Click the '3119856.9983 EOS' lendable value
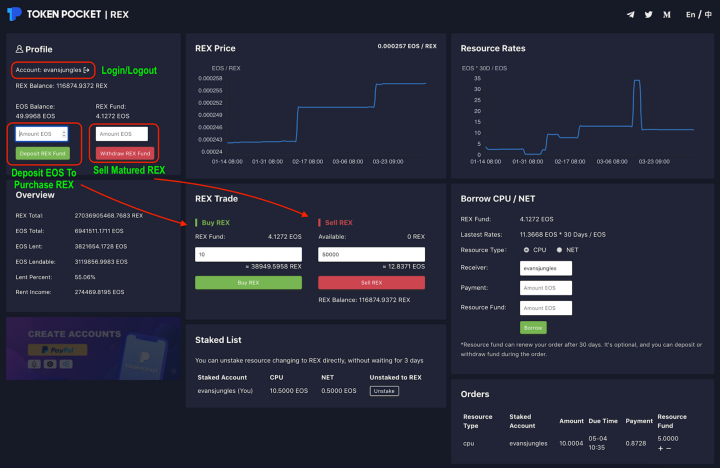The height and width of the screenshot is (468, 720). (101, 262)
